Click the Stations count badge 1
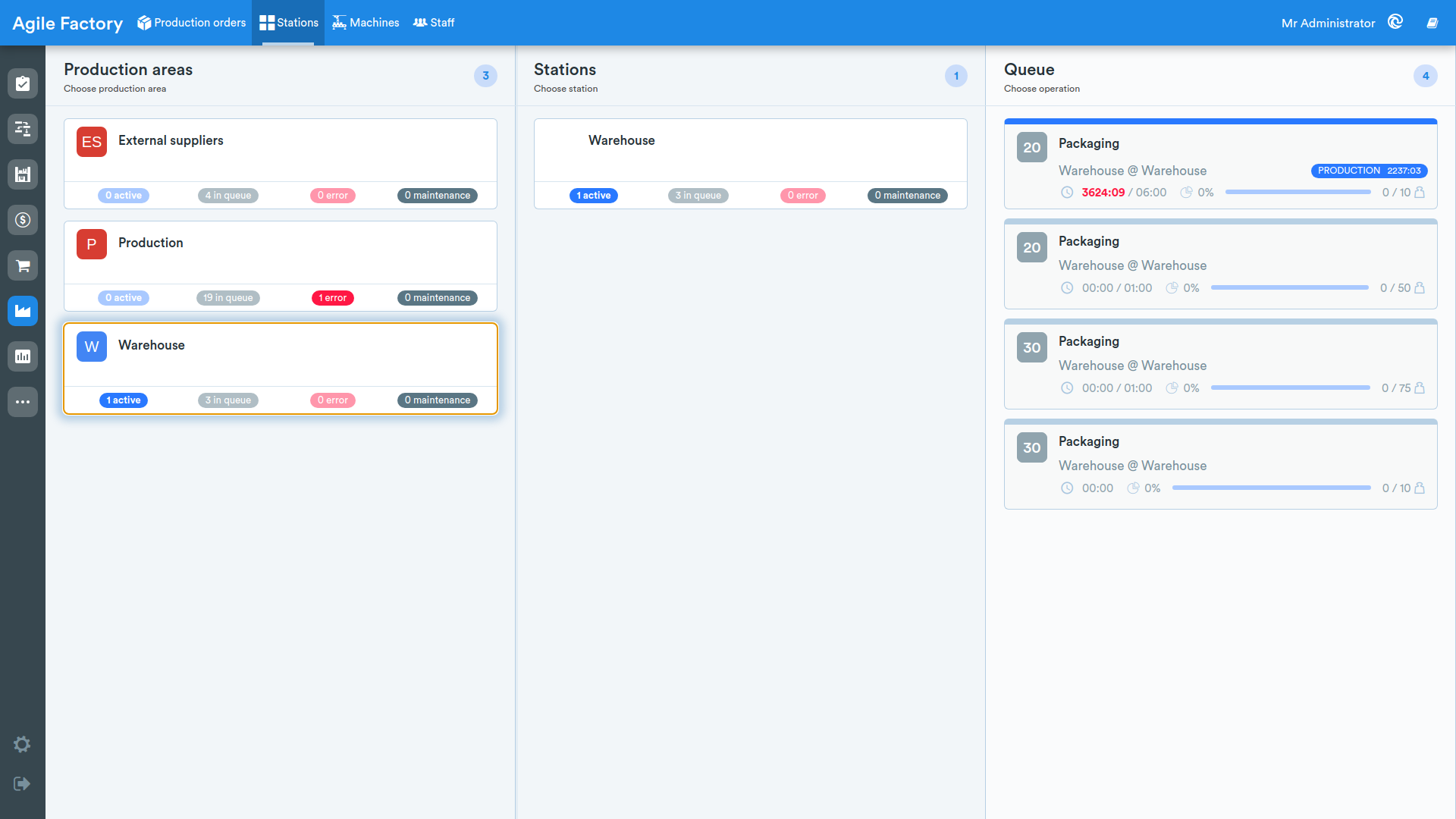 click(956, 76)
